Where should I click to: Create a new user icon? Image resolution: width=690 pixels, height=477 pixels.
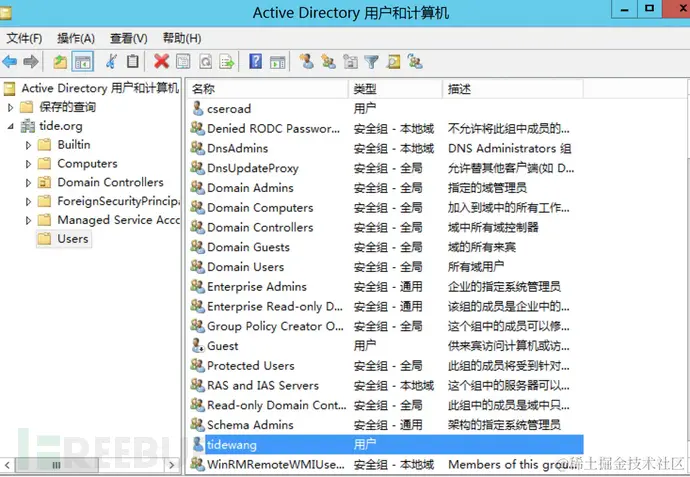307,62
